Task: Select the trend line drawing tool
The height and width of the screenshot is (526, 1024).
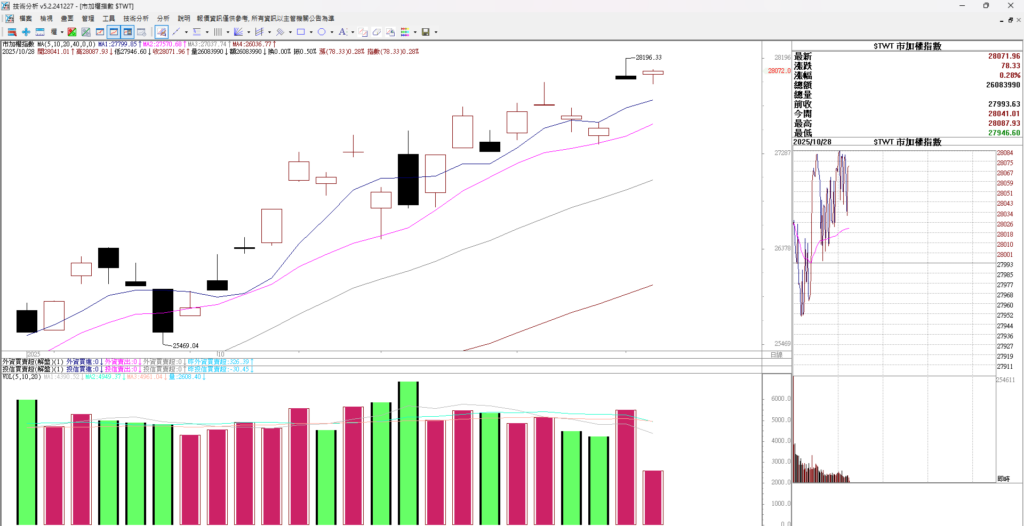Action: (x=176, y=32)
